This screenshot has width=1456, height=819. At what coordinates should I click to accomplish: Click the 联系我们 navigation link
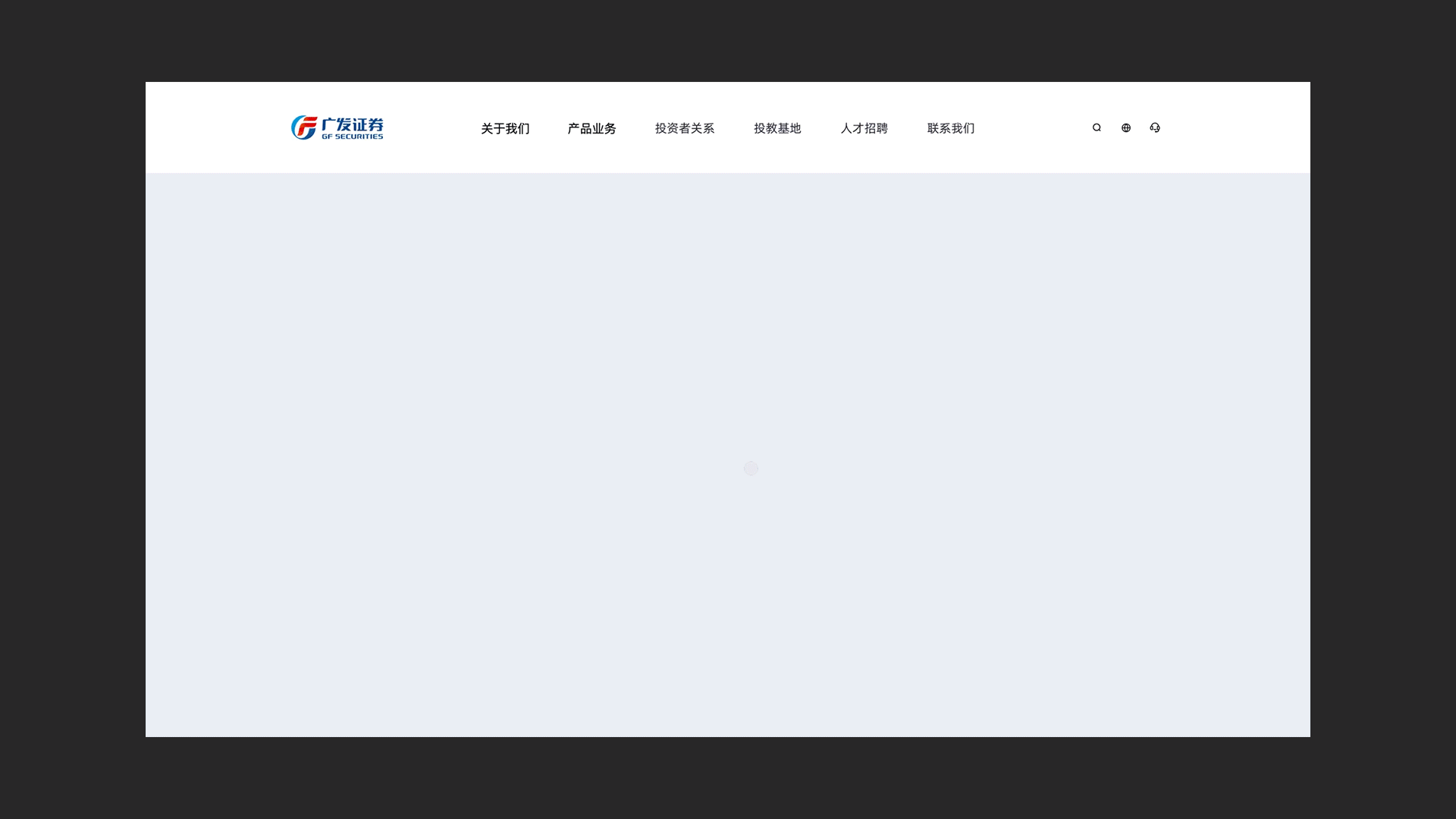(951, 128)
